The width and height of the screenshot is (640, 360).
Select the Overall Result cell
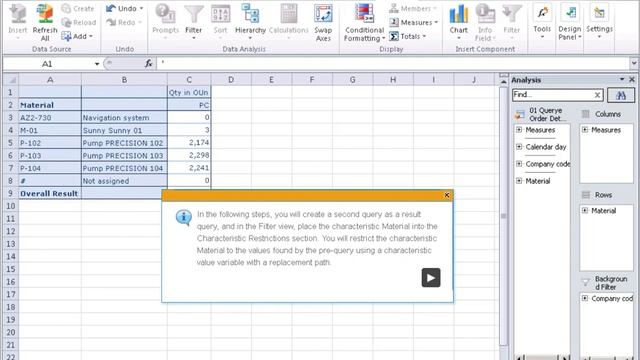50,193
